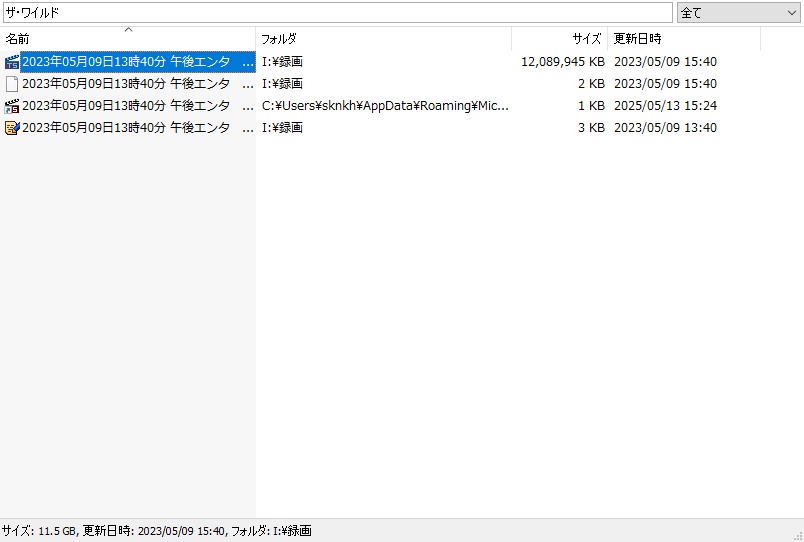Click the 12,089,945 KB size cell
804x542 pixels.
563,62
